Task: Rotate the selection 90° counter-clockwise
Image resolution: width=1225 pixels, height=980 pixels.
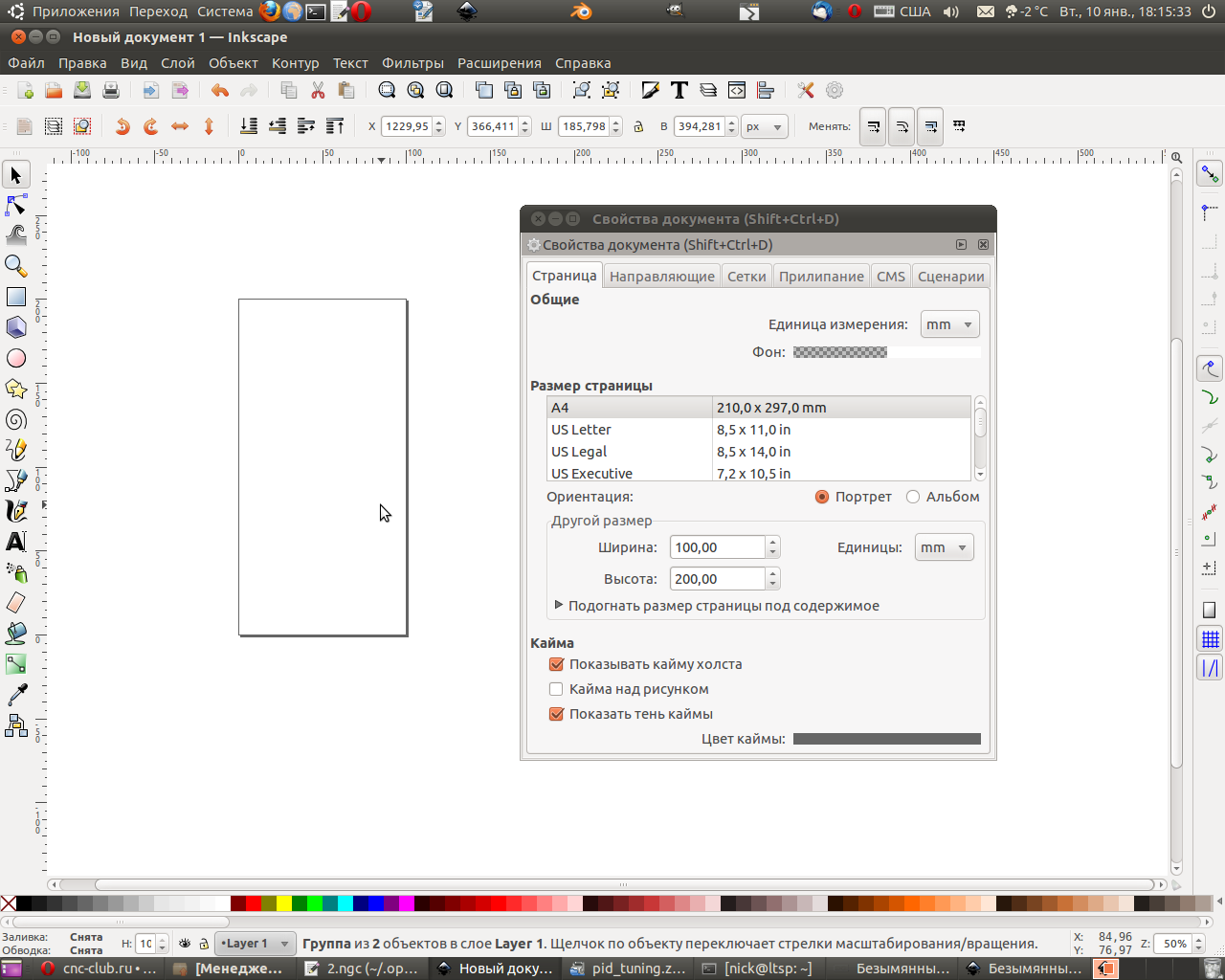Action: tap(122, 126)
